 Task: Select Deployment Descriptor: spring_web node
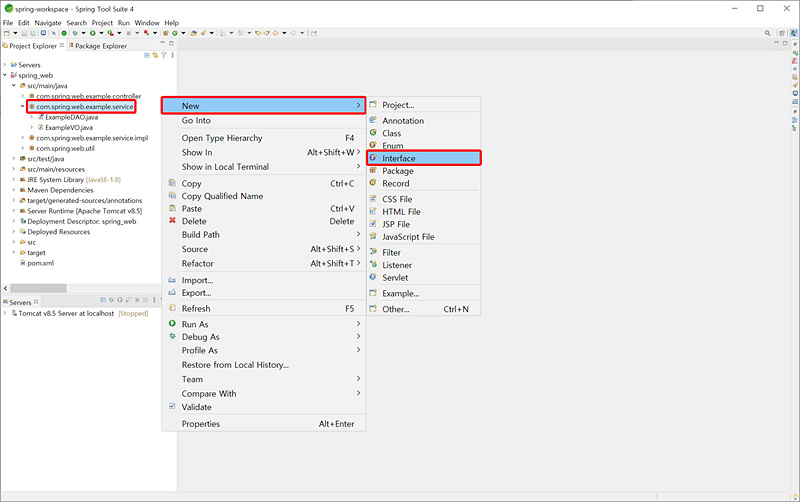point(82,221)
